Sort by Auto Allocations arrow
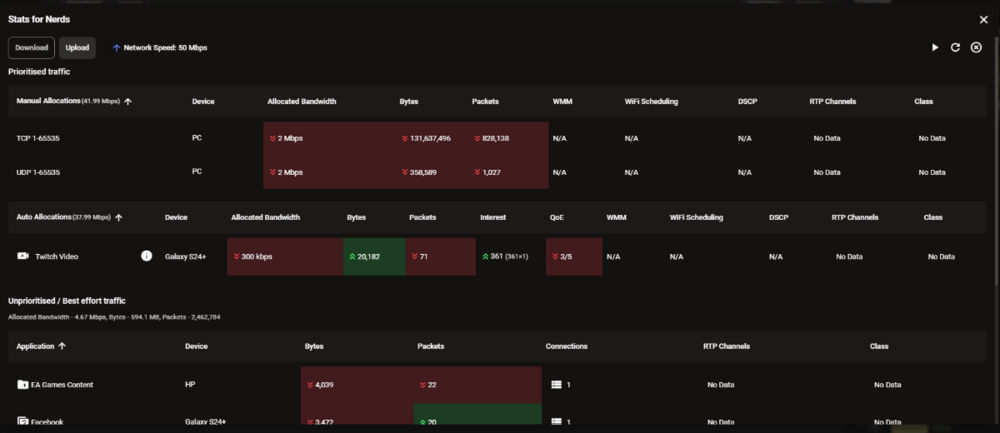The width and height of the screenshot is (1000, 433). click(119, 217)
